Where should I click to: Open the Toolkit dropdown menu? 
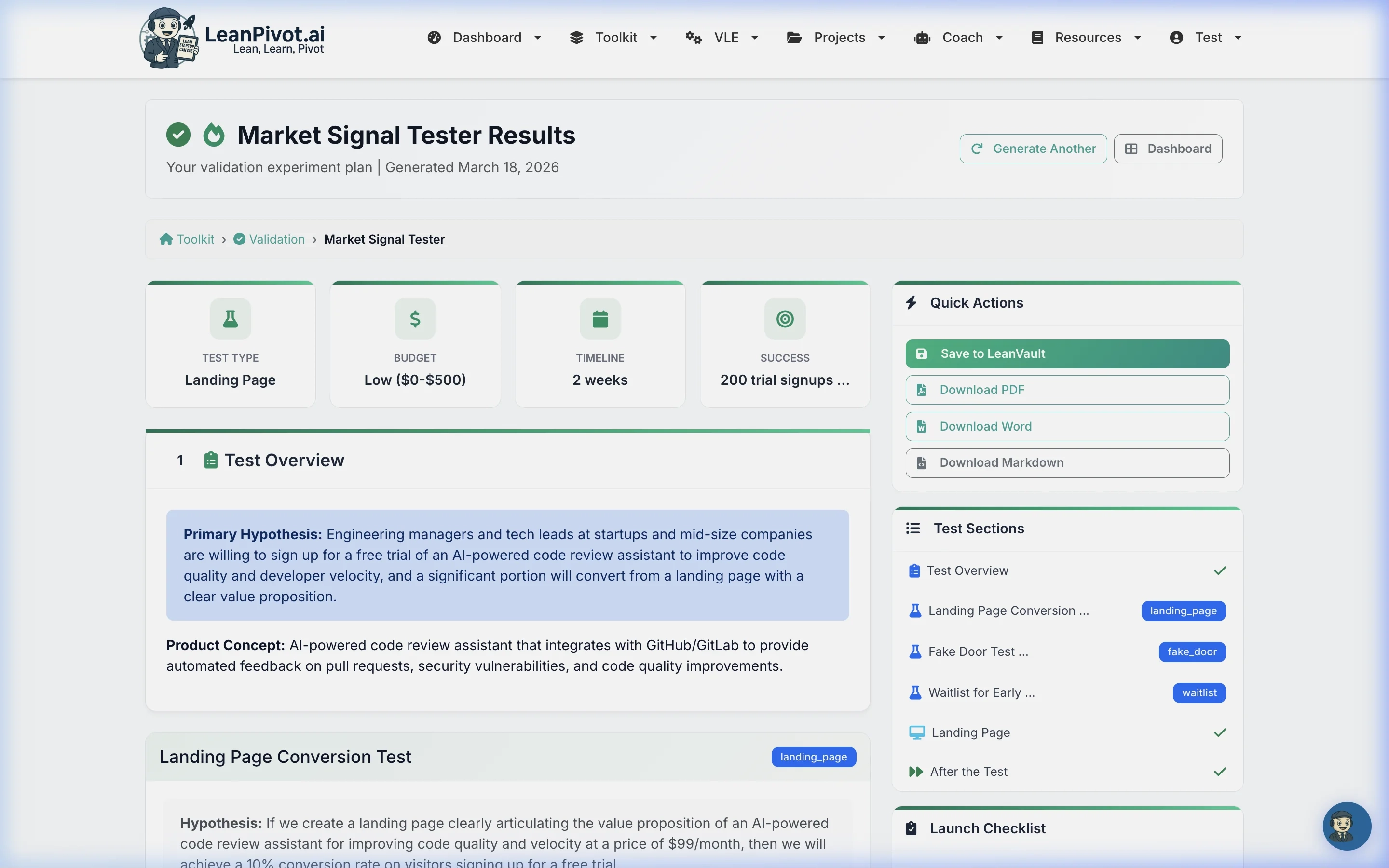(x=616, y=37)
